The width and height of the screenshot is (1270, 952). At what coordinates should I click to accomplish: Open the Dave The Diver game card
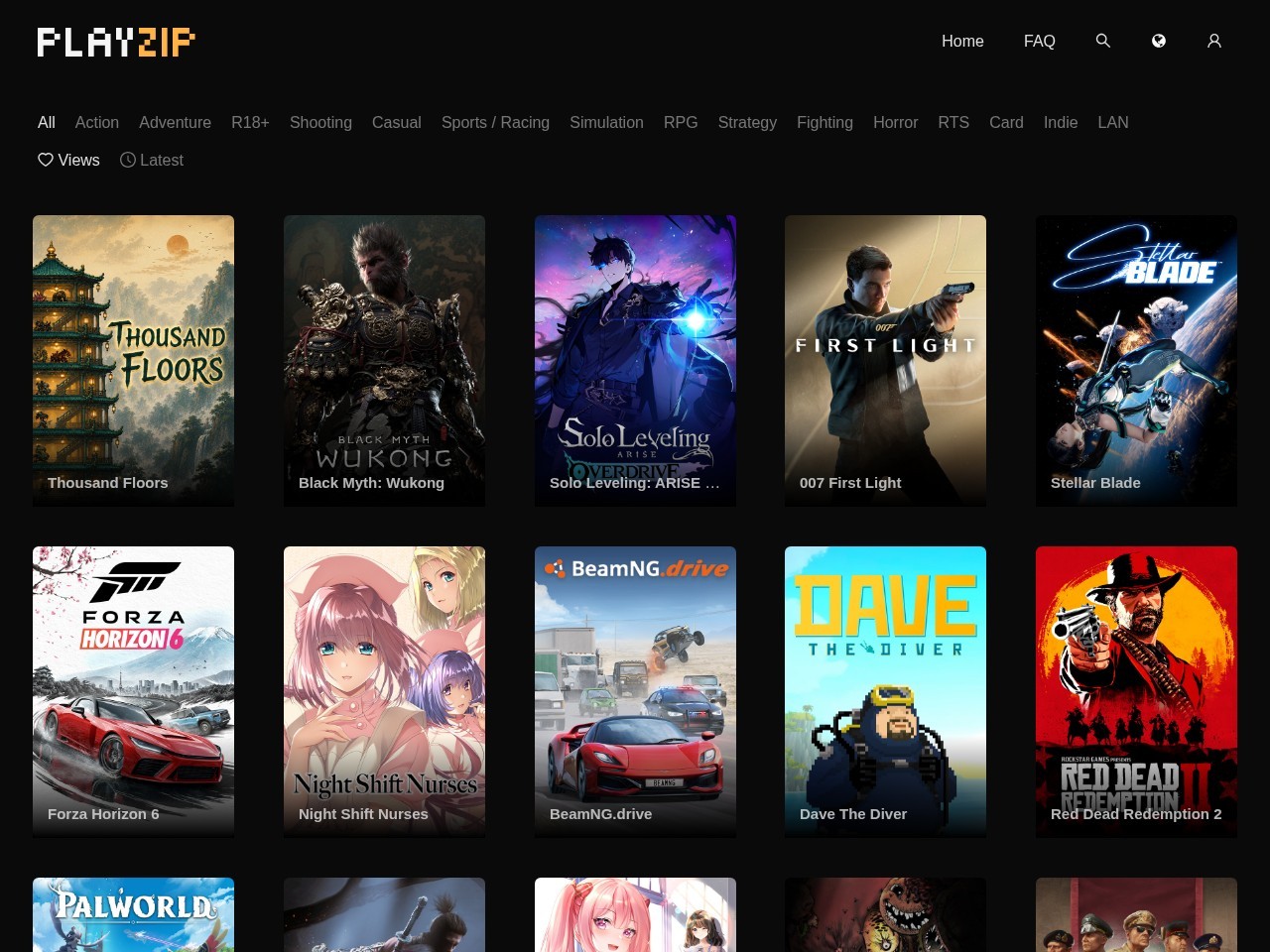click(885, 692)
